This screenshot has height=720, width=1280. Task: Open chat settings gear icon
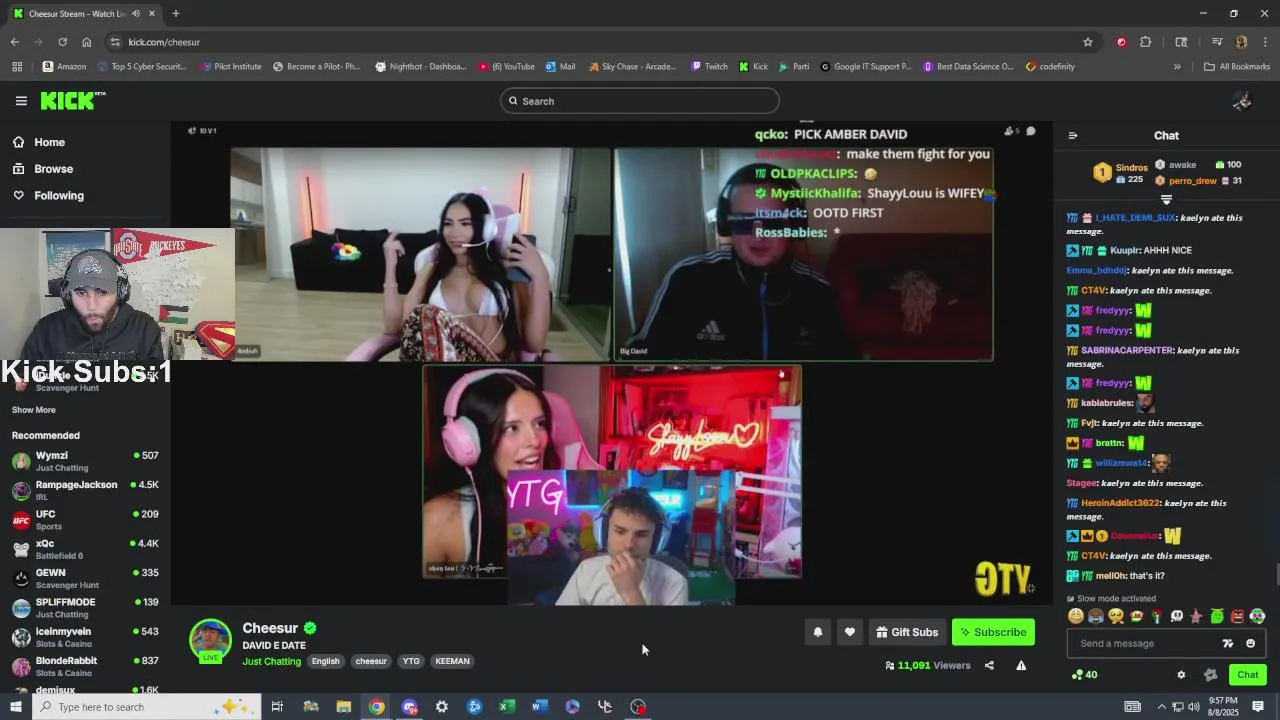point(1181,675)
